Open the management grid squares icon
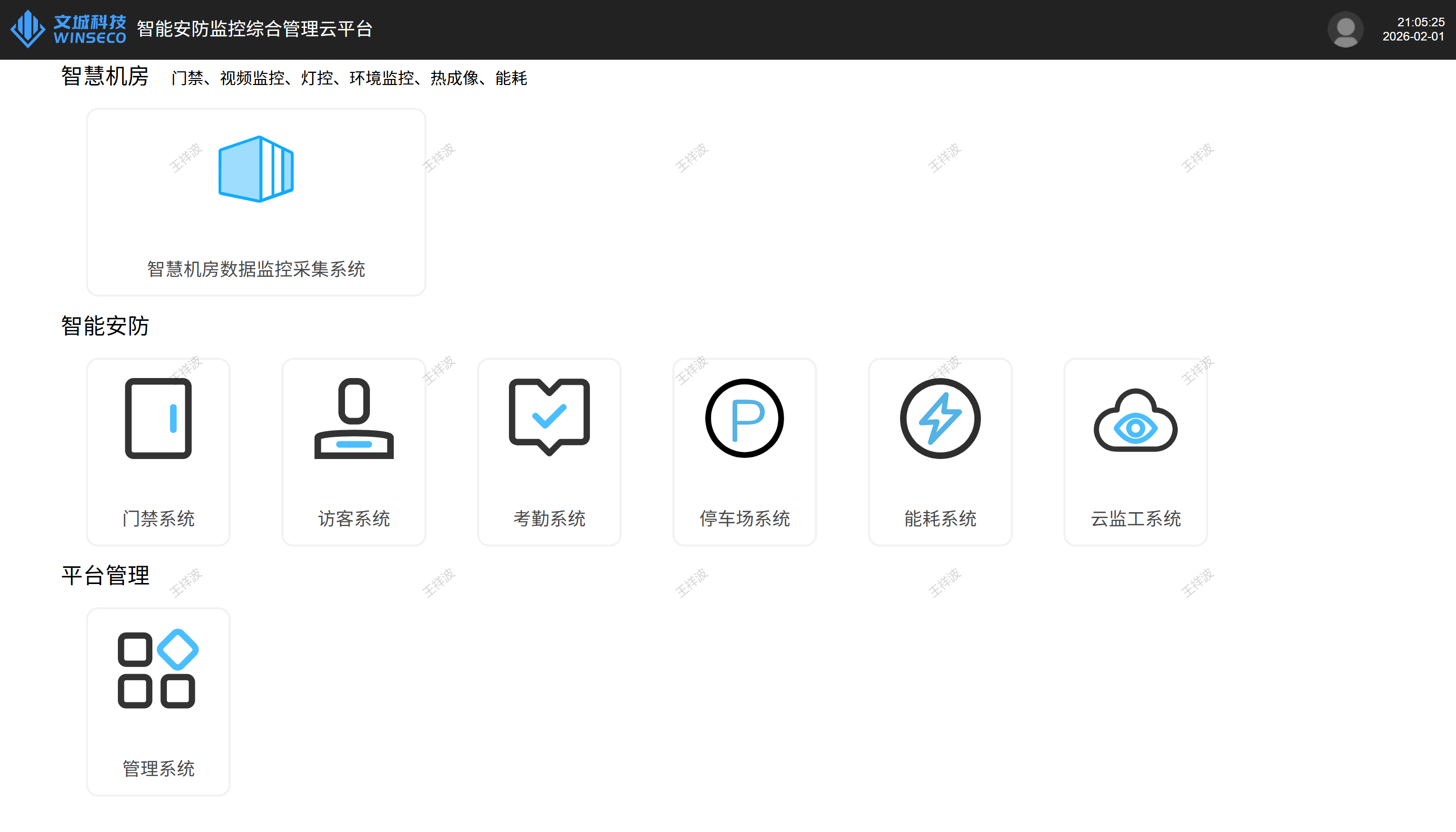 158,669
